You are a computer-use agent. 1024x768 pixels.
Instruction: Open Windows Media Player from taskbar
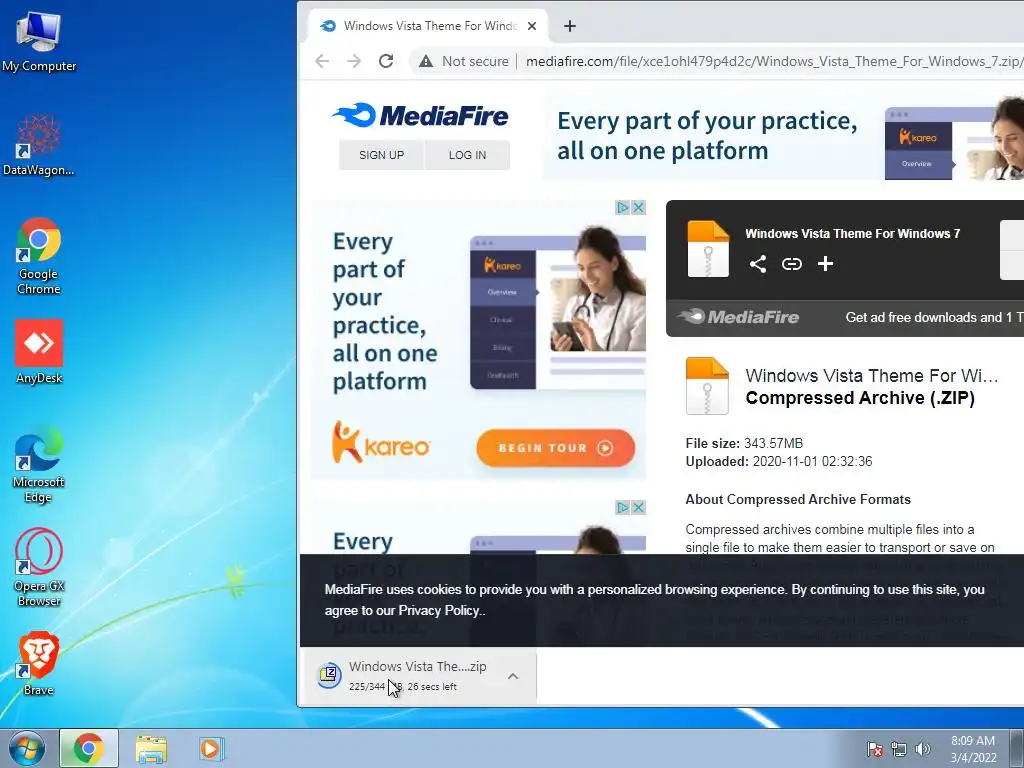tap(211, 749)
